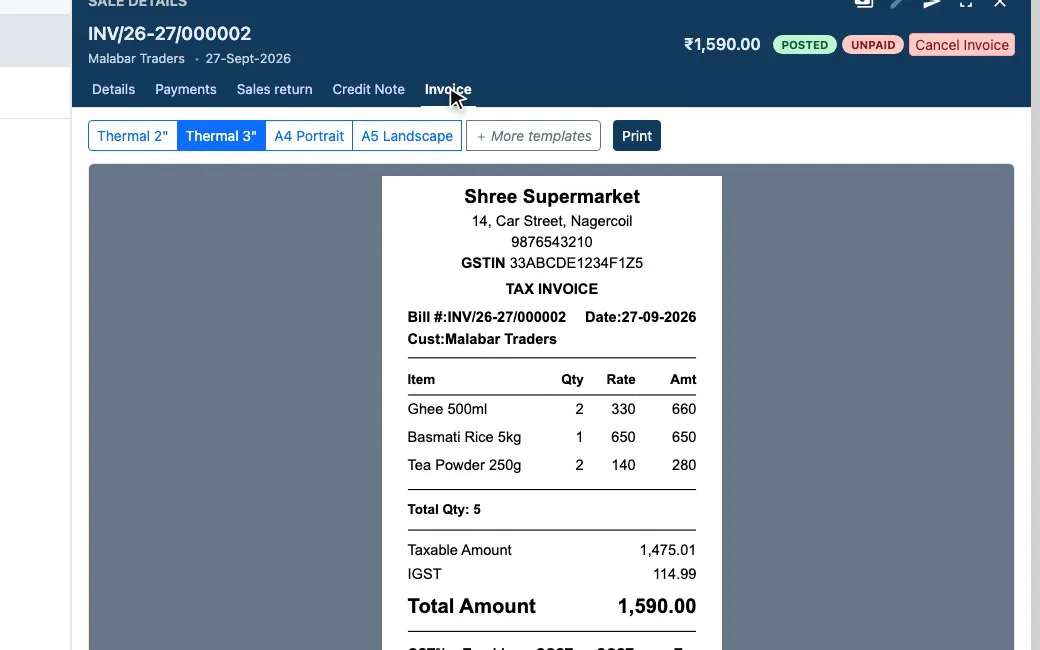
Task: Click the Rate column header
Action: (621, 379)
